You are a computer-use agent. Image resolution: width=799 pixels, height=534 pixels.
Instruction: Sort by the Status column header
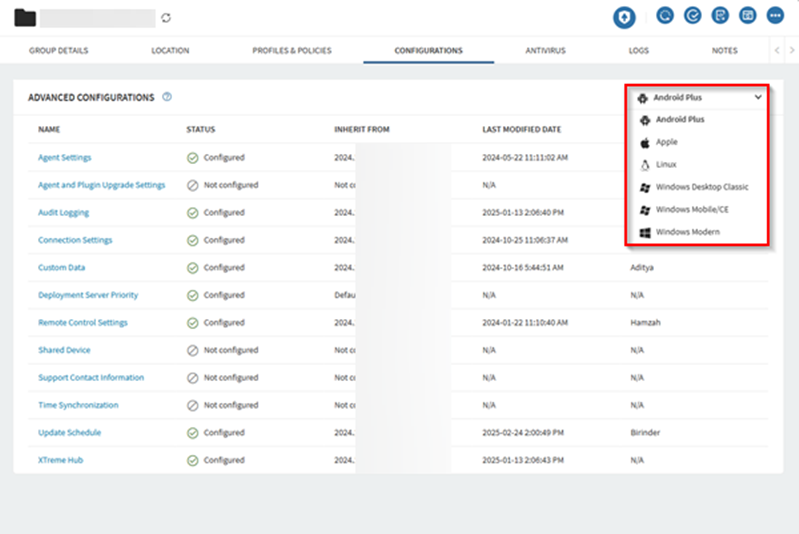pyautogui.click(x=200, y=130)
